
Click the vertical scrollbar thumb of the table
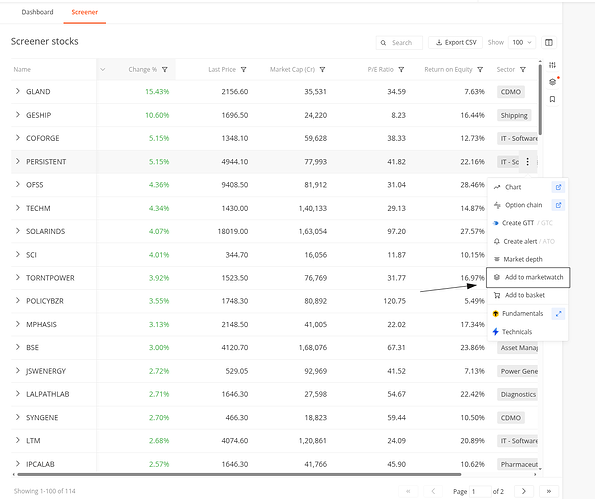(540, 99)
